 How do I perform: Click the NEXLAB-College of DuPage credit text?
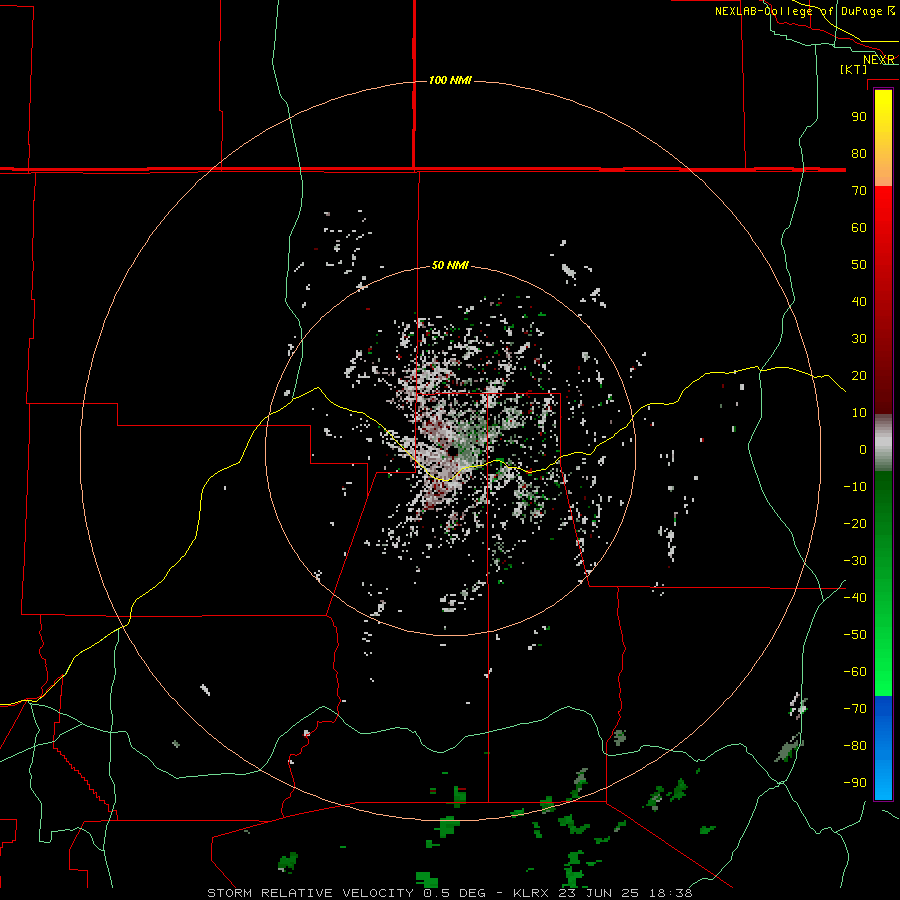[x=805, y=11]
